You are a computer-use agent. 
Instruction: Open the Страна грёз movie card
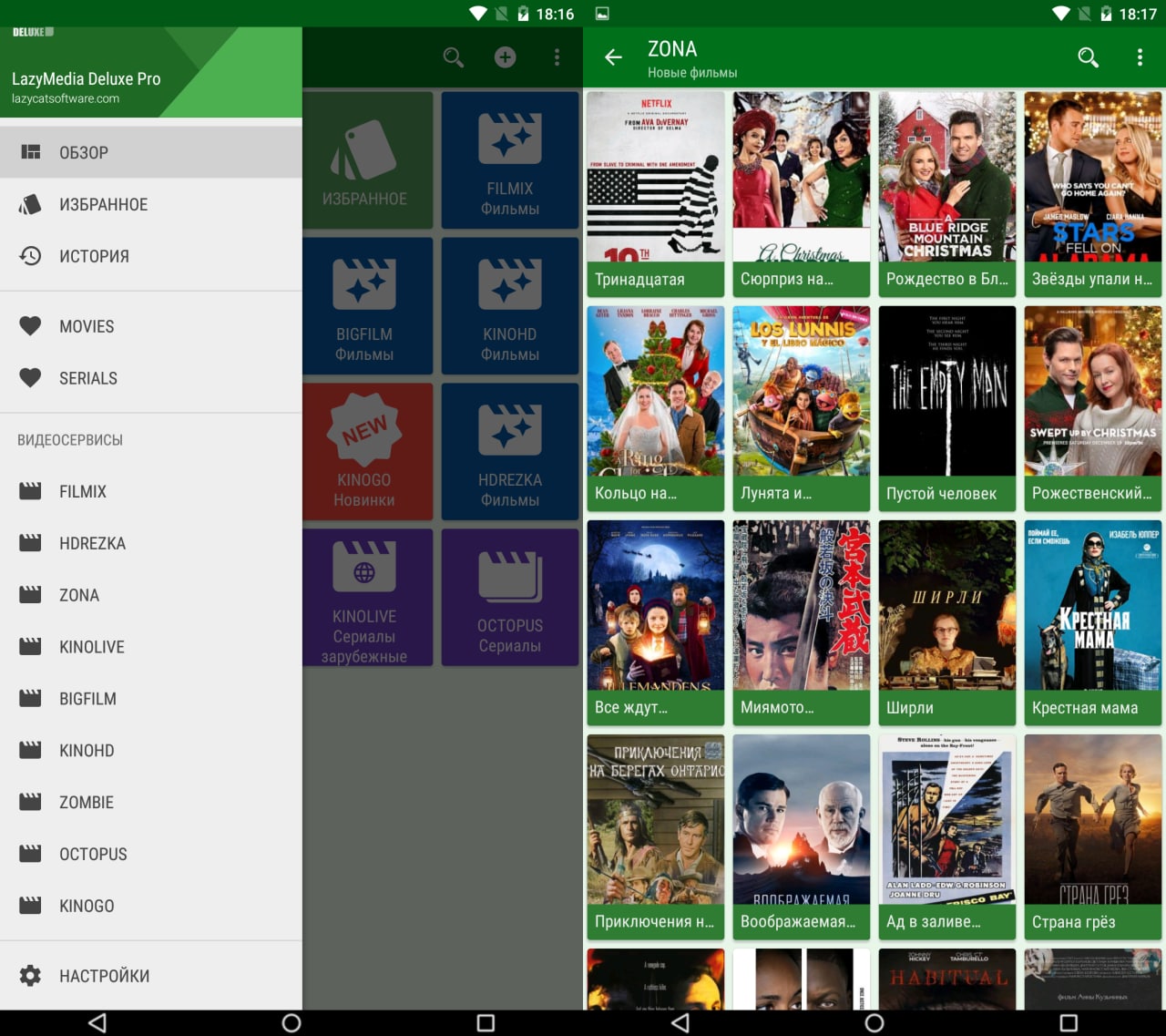pos(1093,836)
